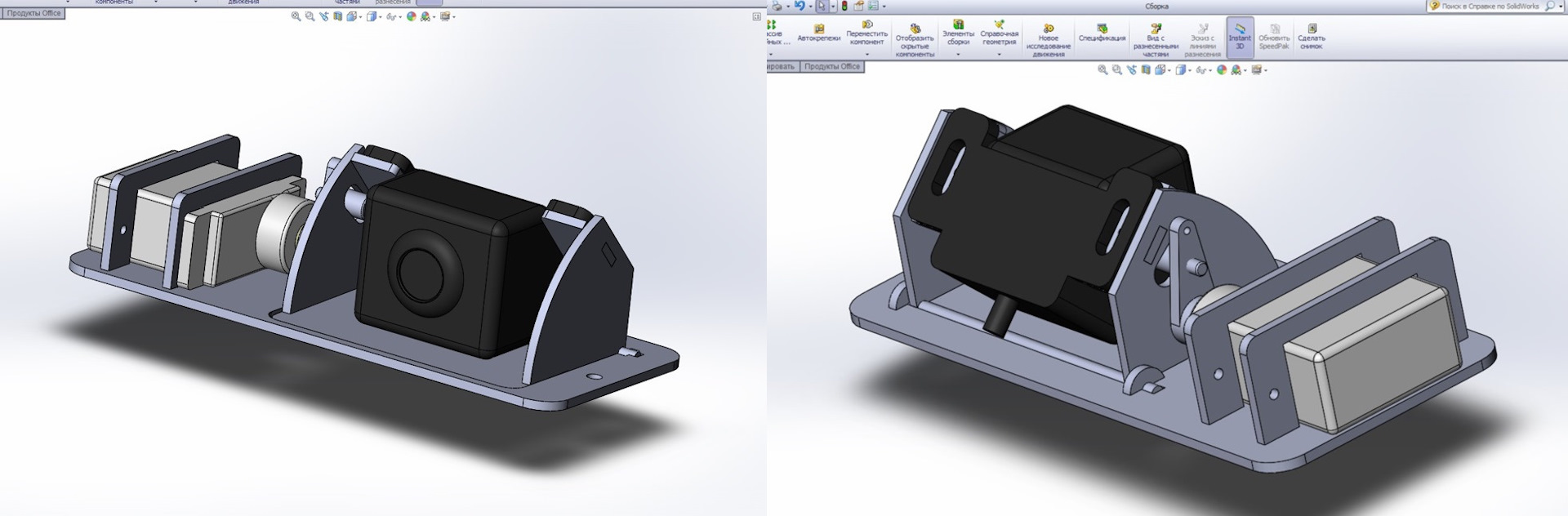
Task: Click Новое исследование движения button
Action: 1048,39
